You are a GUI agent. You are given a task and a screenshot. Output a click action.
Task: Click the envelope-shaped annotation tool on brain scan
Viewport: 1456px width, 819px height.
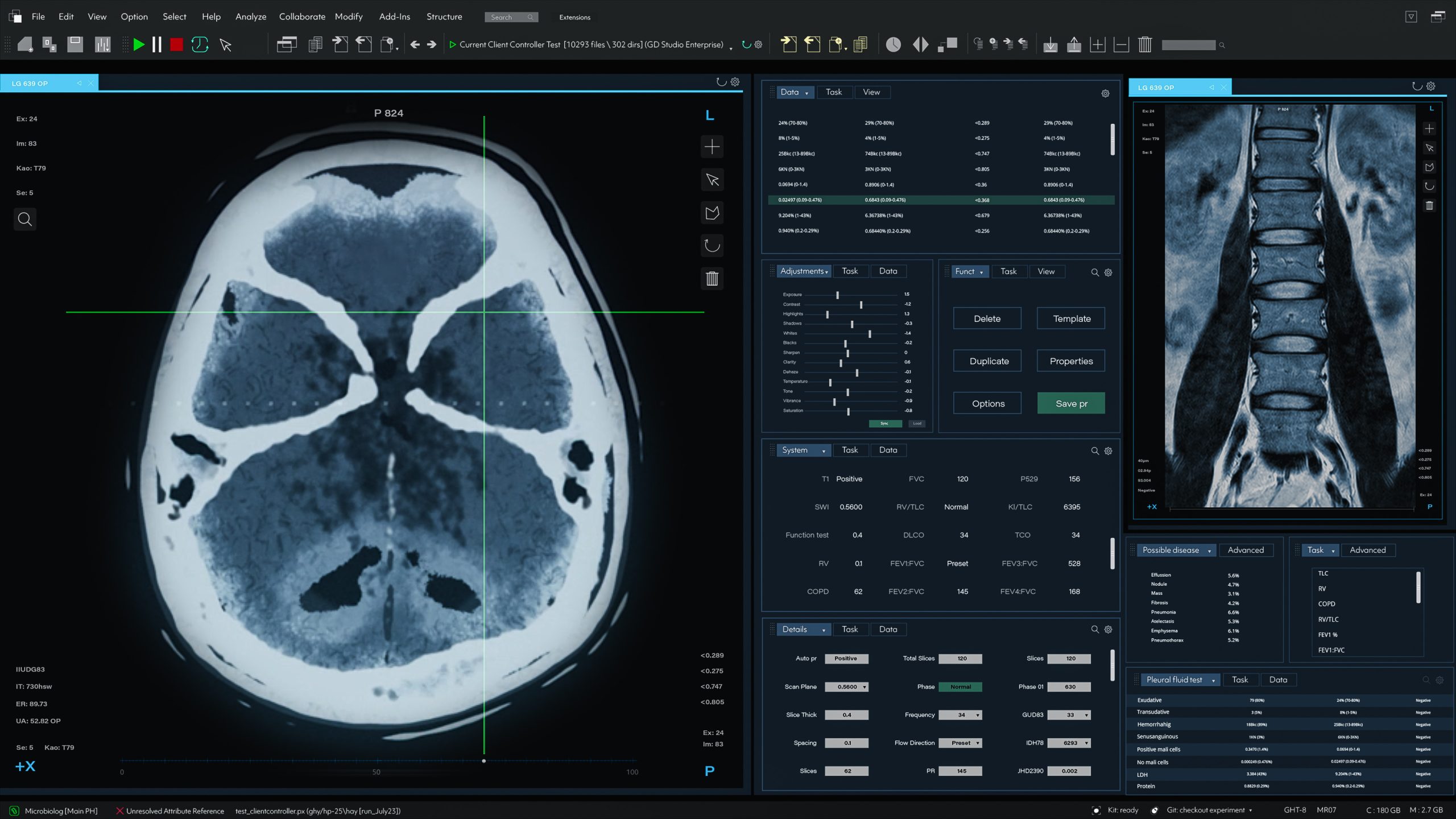[712, 213]
